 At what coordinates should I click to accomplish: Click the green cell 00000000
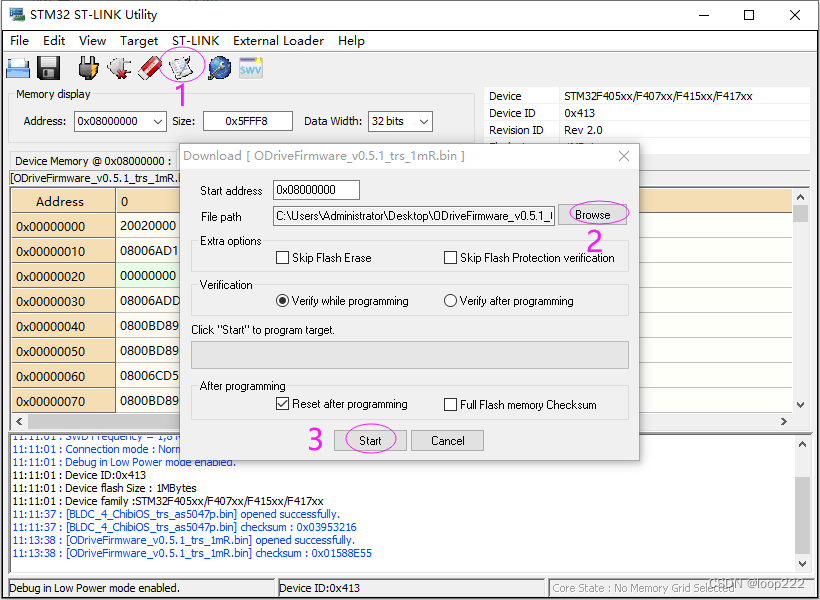148,276
